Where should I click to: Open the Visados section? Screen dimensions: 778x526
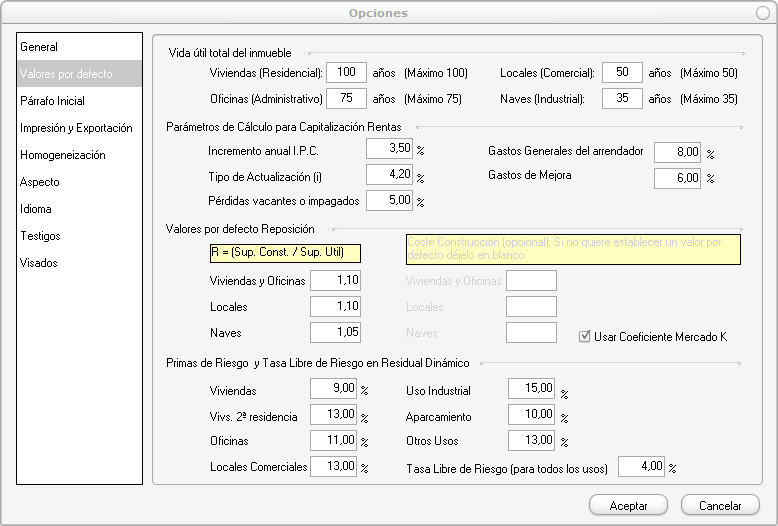coord(39,263)
